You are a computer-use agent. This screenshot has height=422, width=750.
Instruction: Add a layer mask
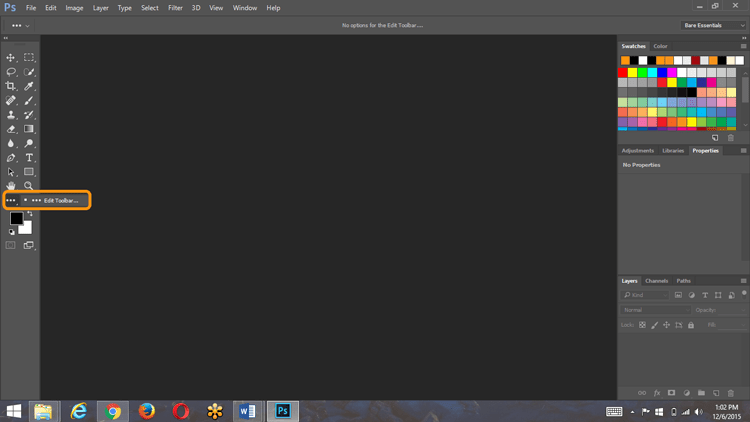[x=672, y=393]
